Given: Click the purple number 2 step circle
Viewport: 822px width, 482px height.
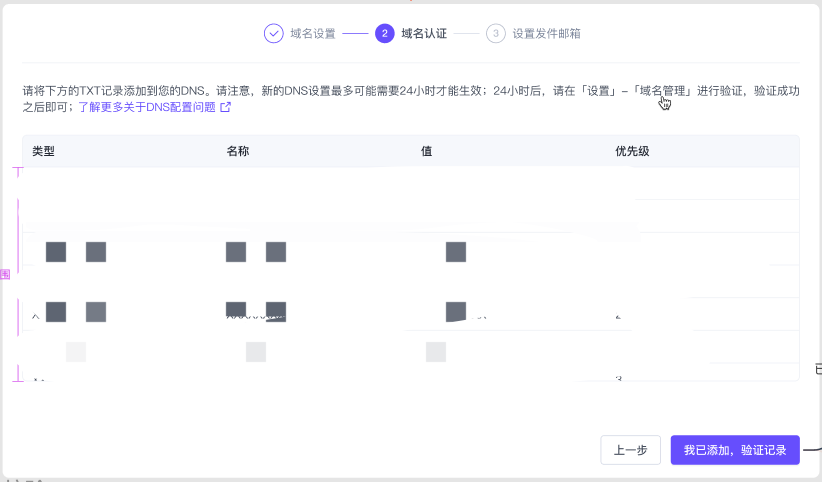Looking at the screenshot, I should click(x=385, y=34).
